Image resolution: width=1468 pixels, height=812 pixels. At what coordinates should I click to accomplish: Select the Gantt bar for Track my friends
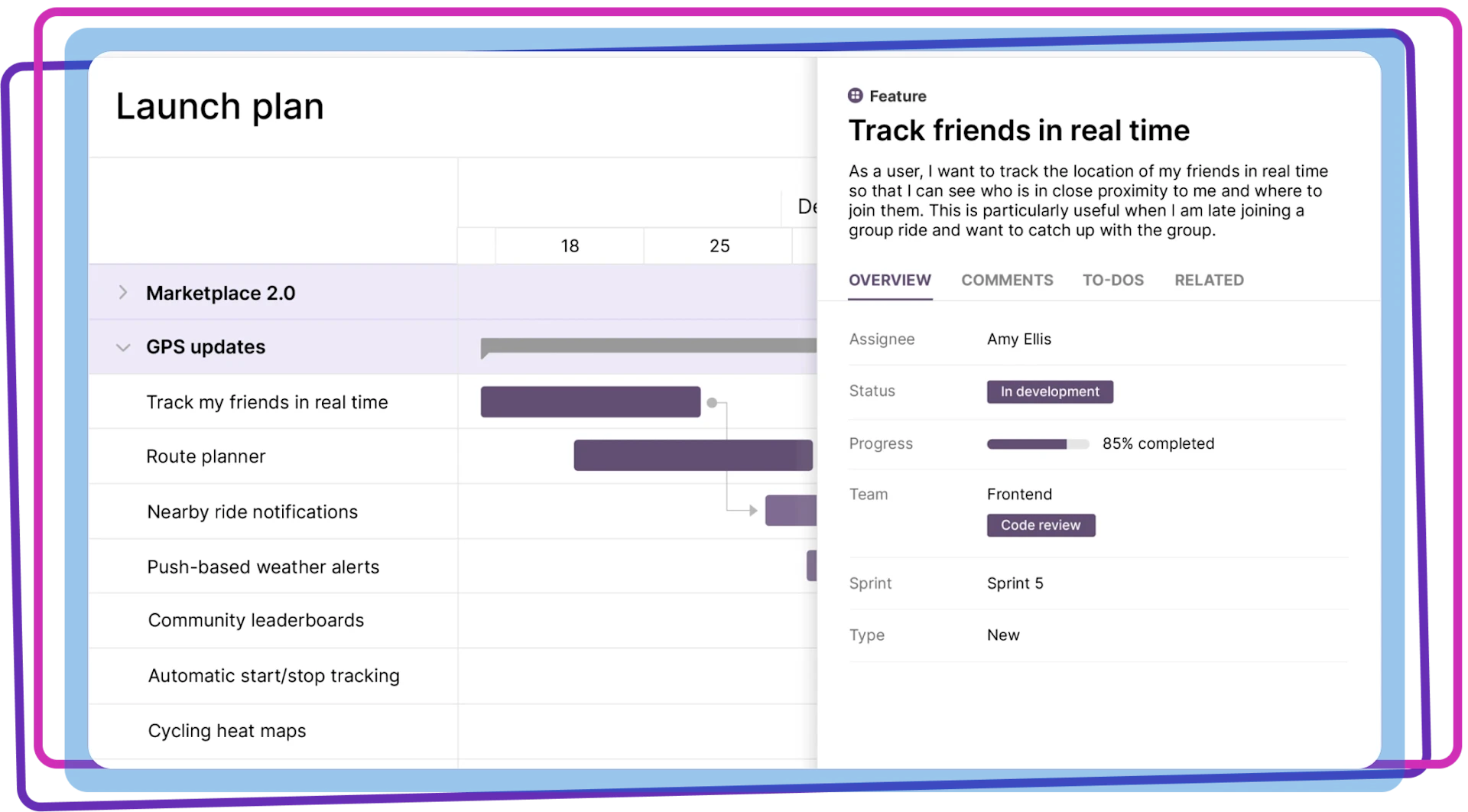click(590, 401)
